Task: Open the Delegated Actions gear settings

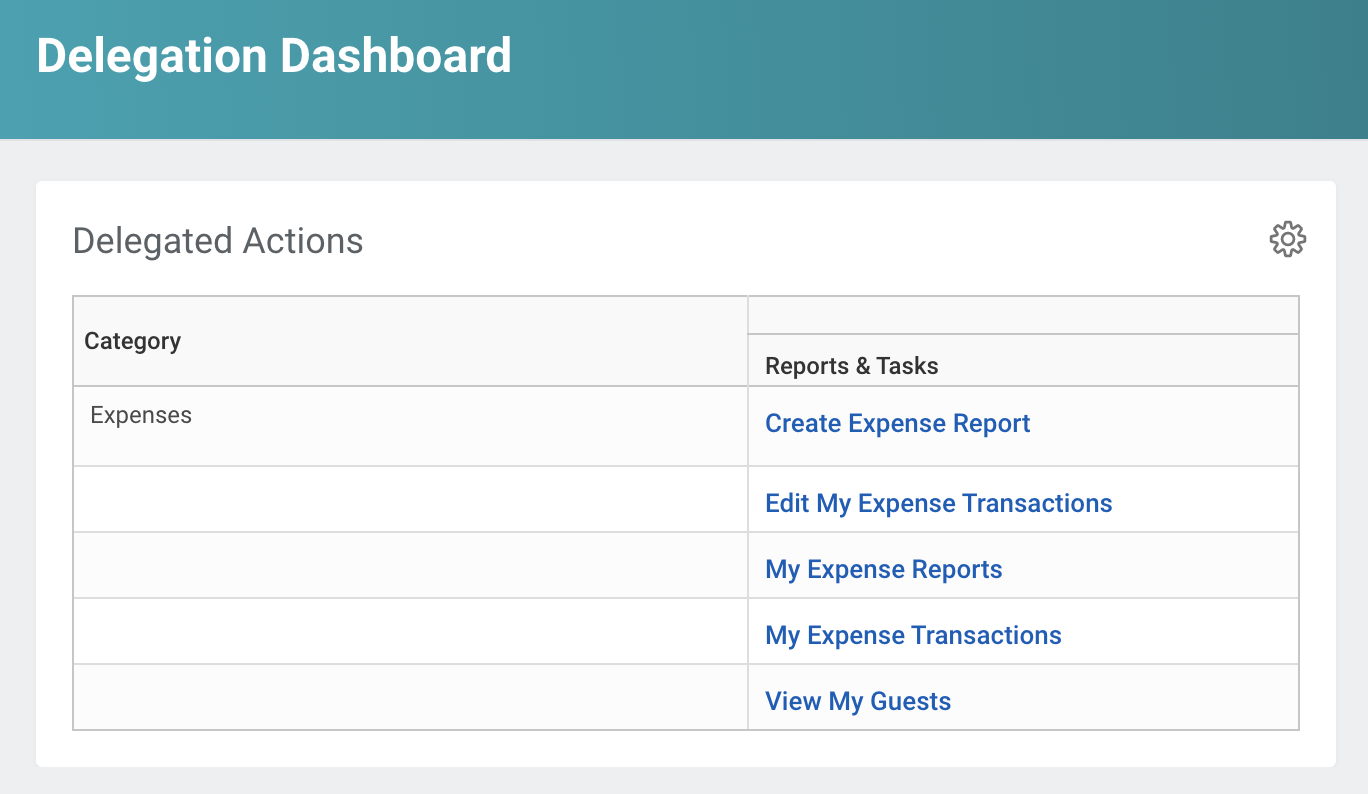Action: 1287,240
